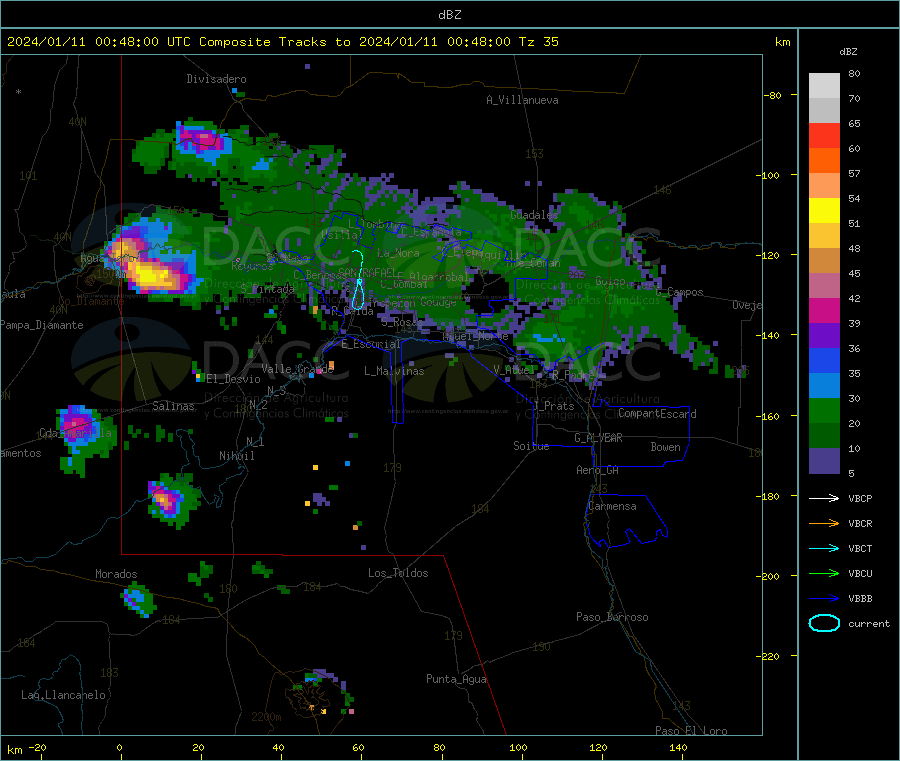Click the blue VBBB arrow legend icon

point(824,599)
